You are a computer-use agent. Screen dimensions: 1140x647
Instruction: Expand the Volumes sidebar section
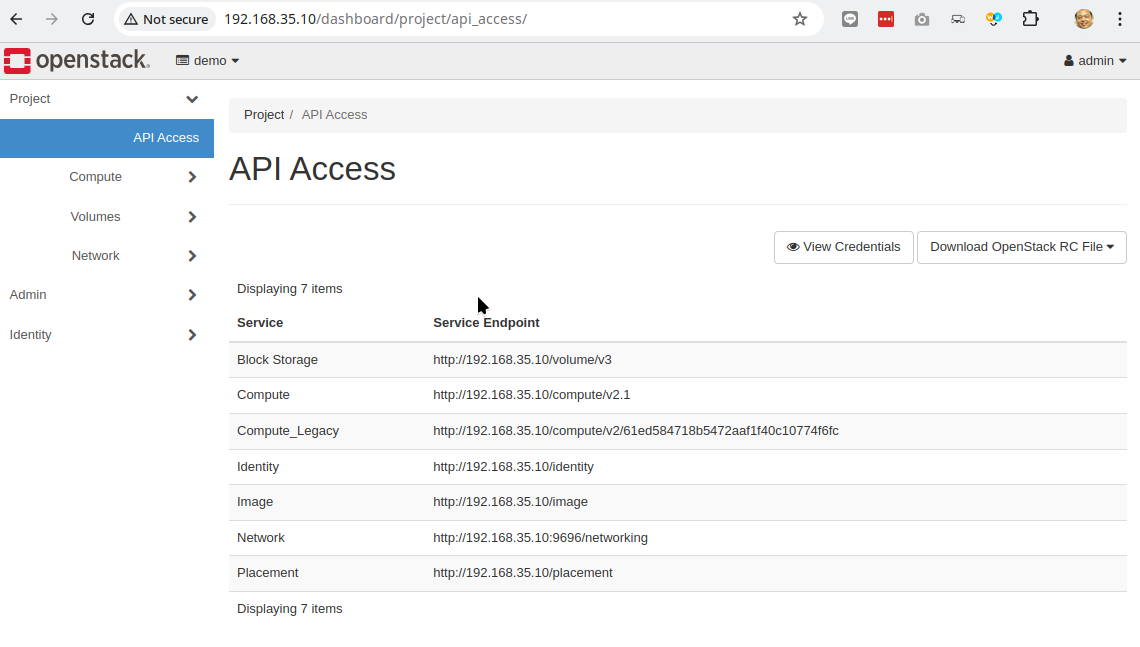coord(107,217)
